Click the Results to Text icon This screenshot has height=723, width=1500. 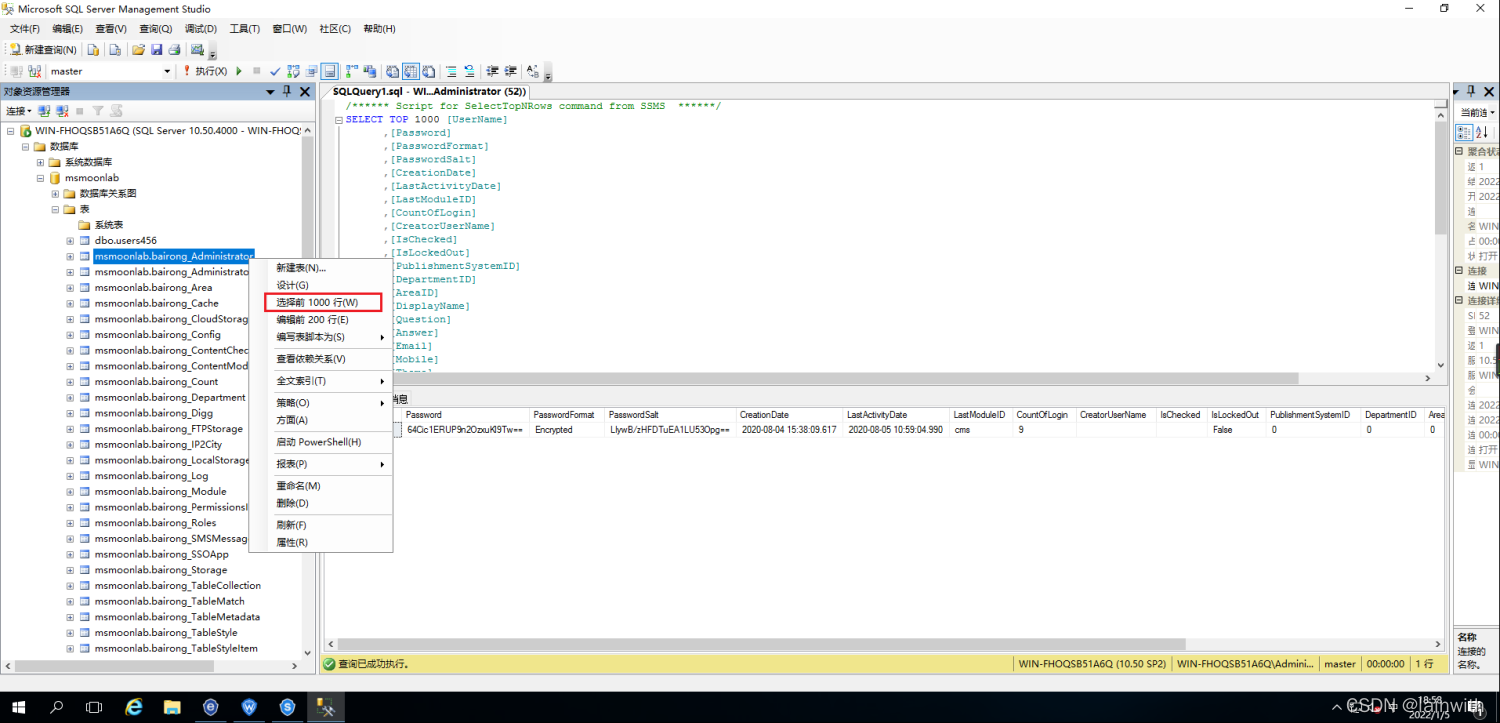pyautogui.click(x=392, y=71)
